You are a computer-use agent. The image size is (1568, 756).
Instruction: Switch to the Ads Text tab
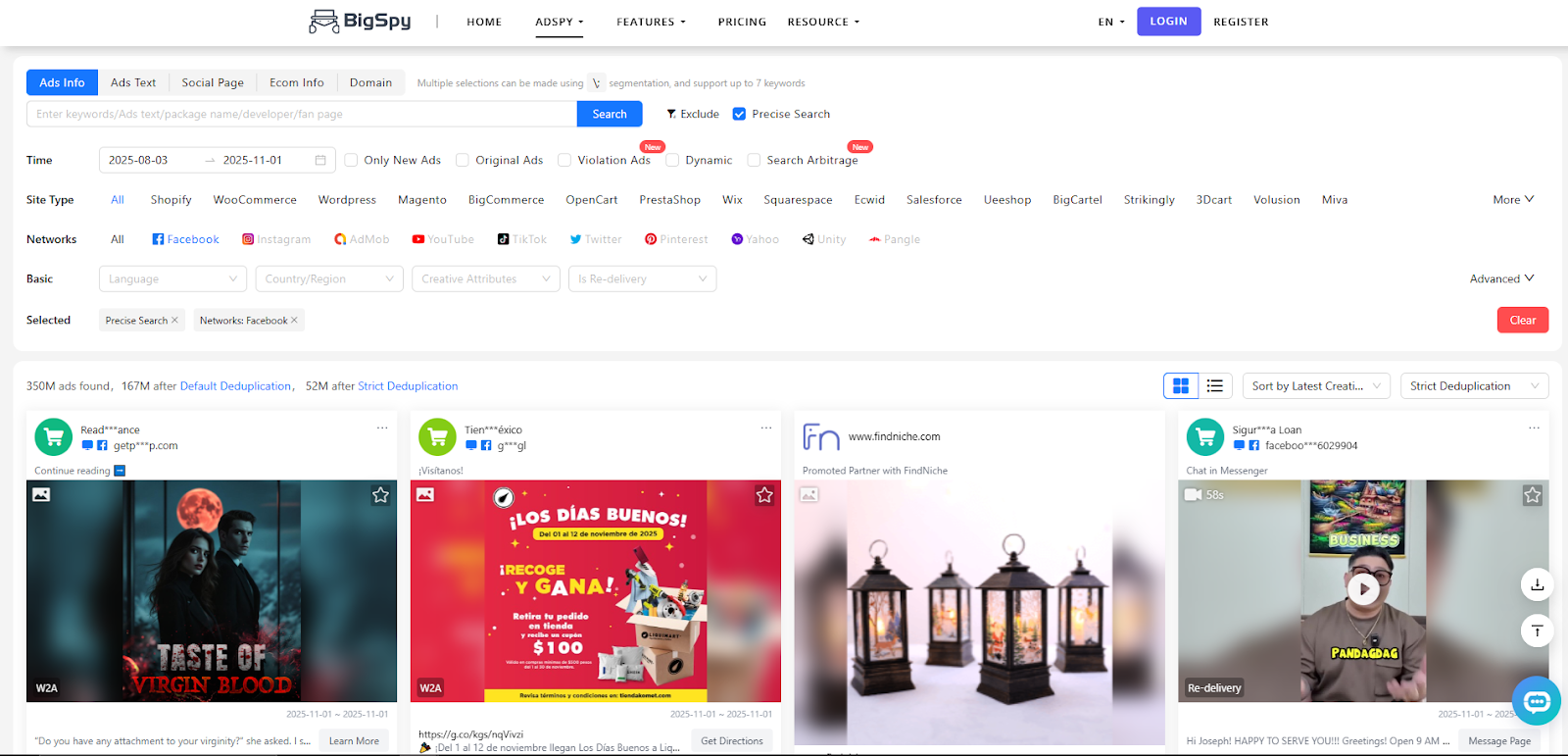pyautogui.click(x=133, y=82)
